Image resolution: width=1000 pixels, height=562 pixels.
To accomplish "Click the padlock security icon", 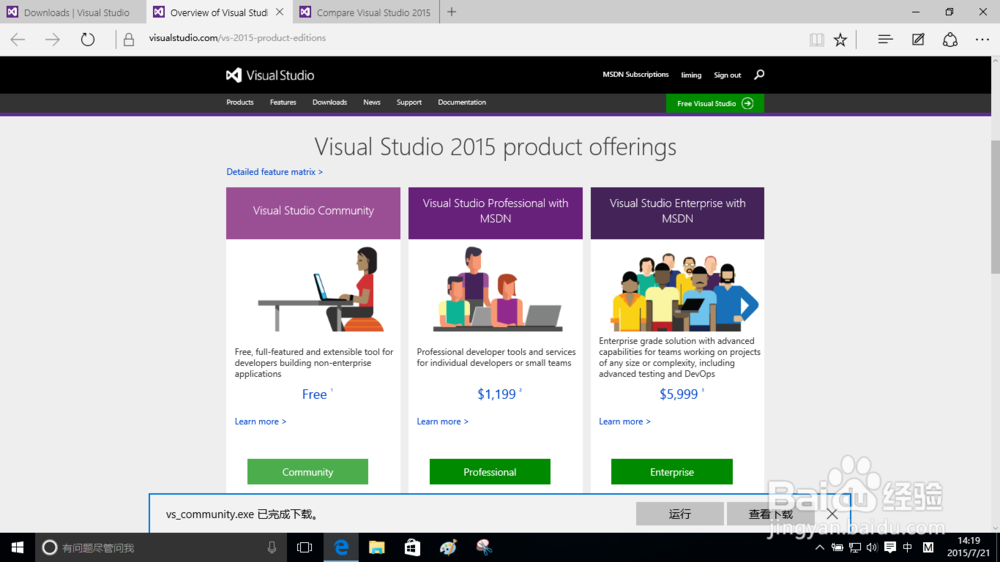I will pyautogui.click(x=129, y=40).
